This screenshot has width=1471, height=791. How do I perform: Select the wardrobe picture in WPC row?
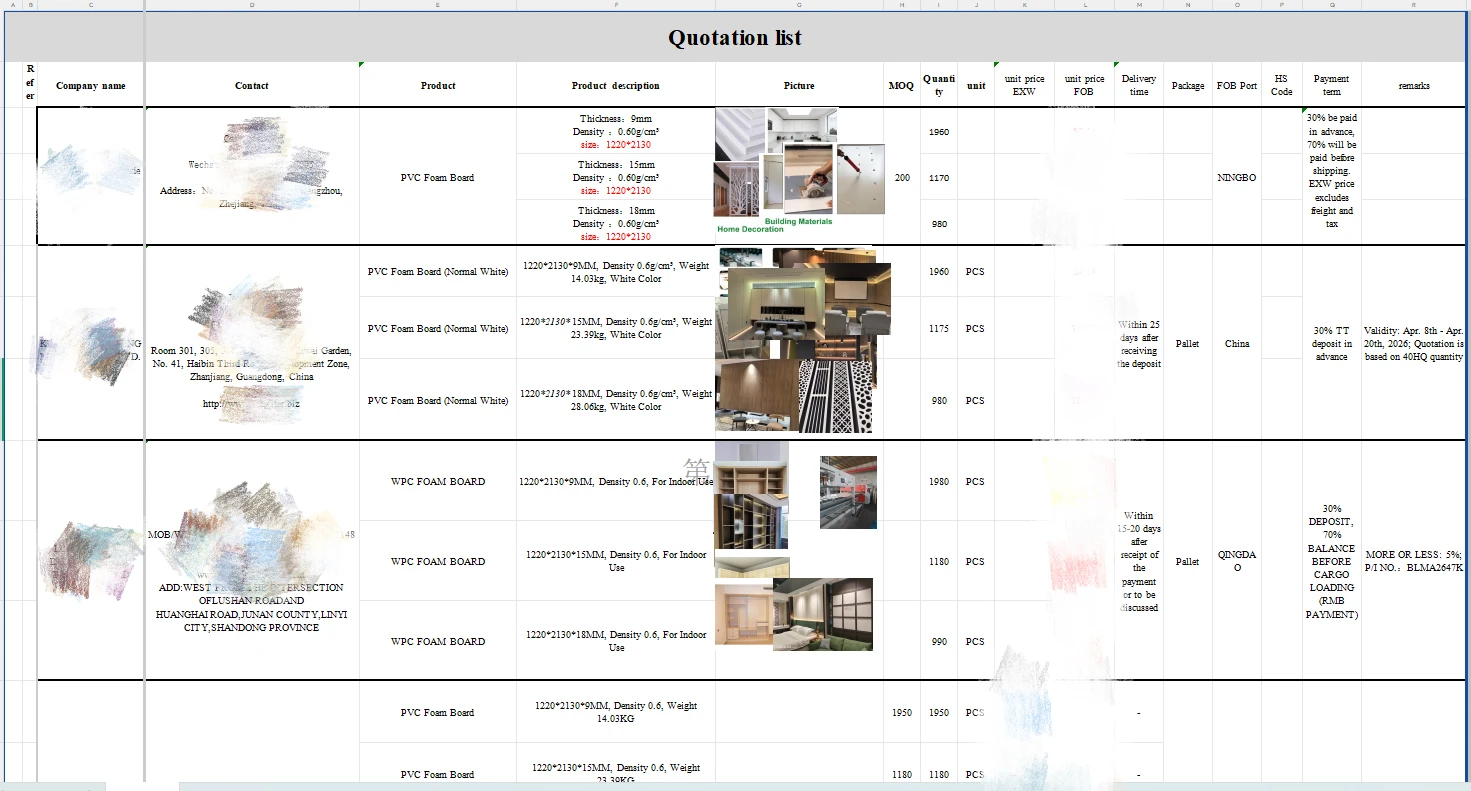(x=751, y=495)
